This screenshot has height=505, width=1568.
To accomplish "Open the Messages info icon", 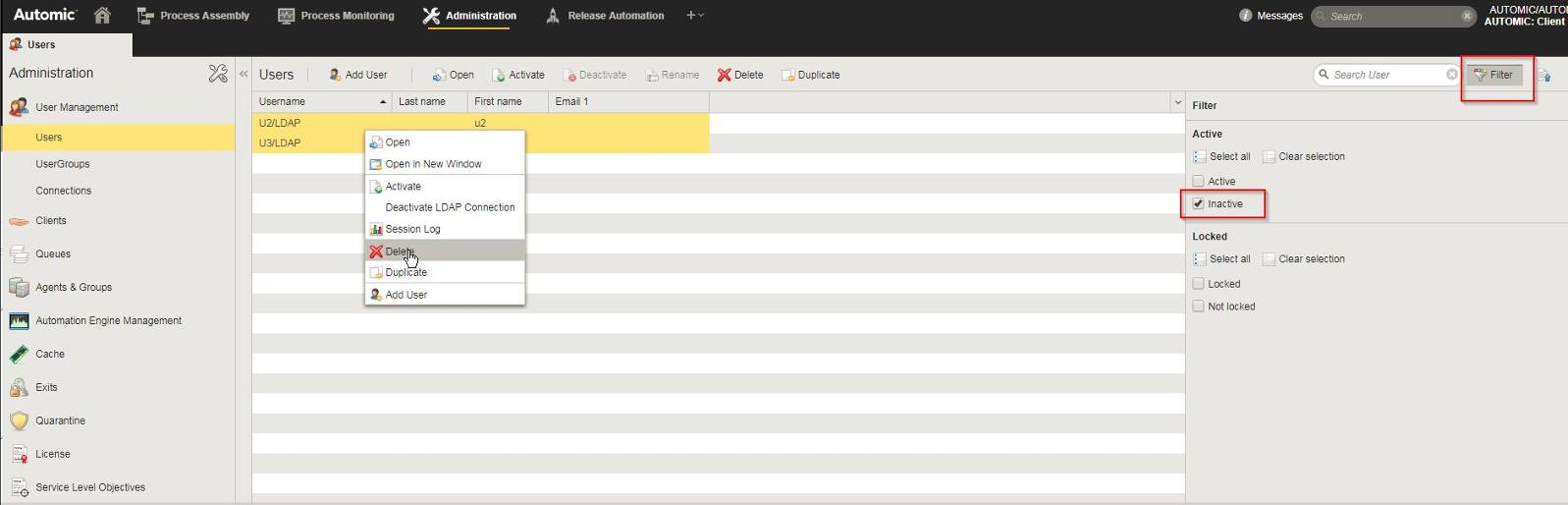I will click(x=1245, y=16).
